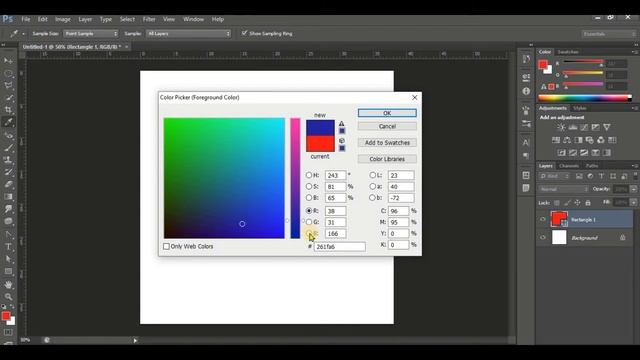The height and width of the screenshot is (360, 640).
Task: Open the Fill slider arrow
Action: 633,202
